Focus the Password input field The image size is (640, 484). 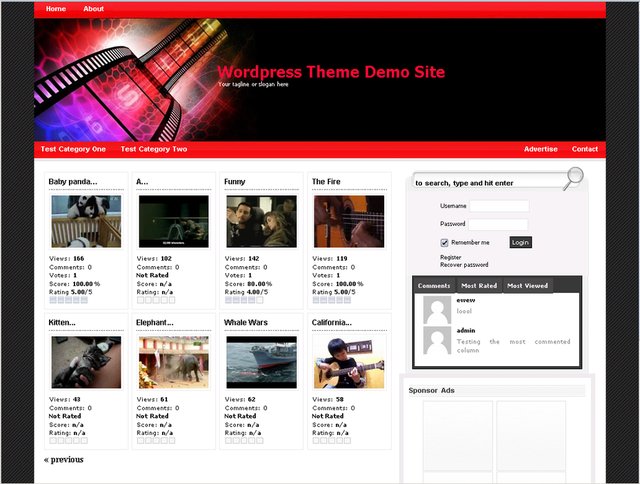tap(498, 224)
